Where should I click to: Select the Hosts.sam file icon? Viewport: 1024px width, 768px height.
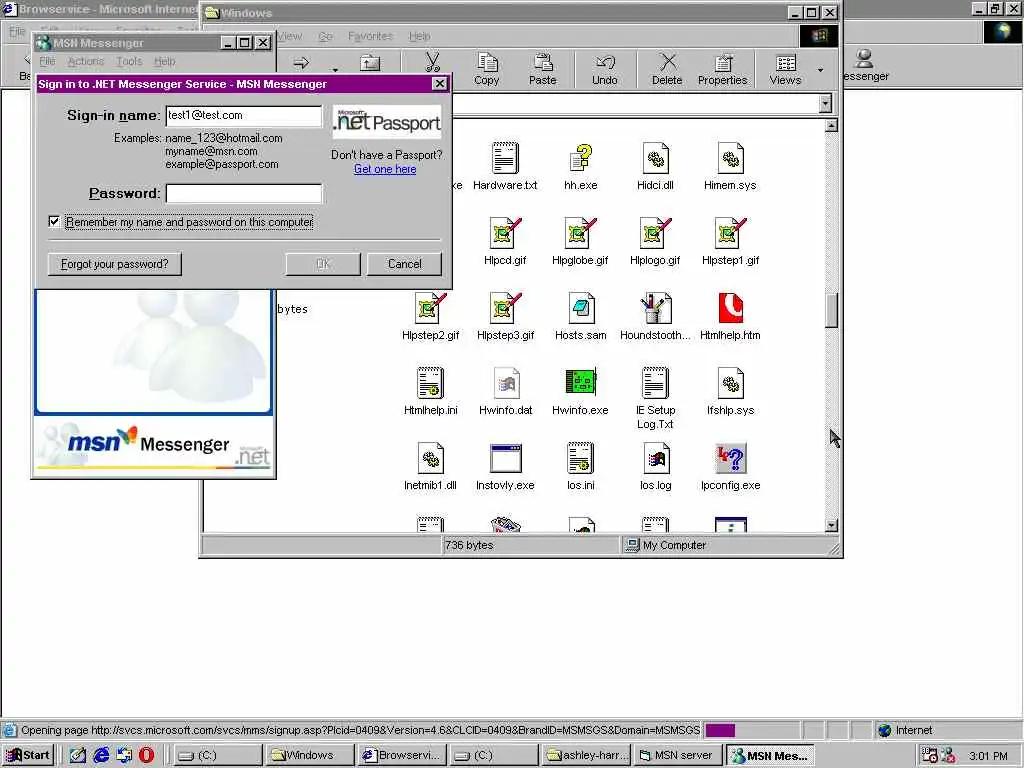click(580, 308)
